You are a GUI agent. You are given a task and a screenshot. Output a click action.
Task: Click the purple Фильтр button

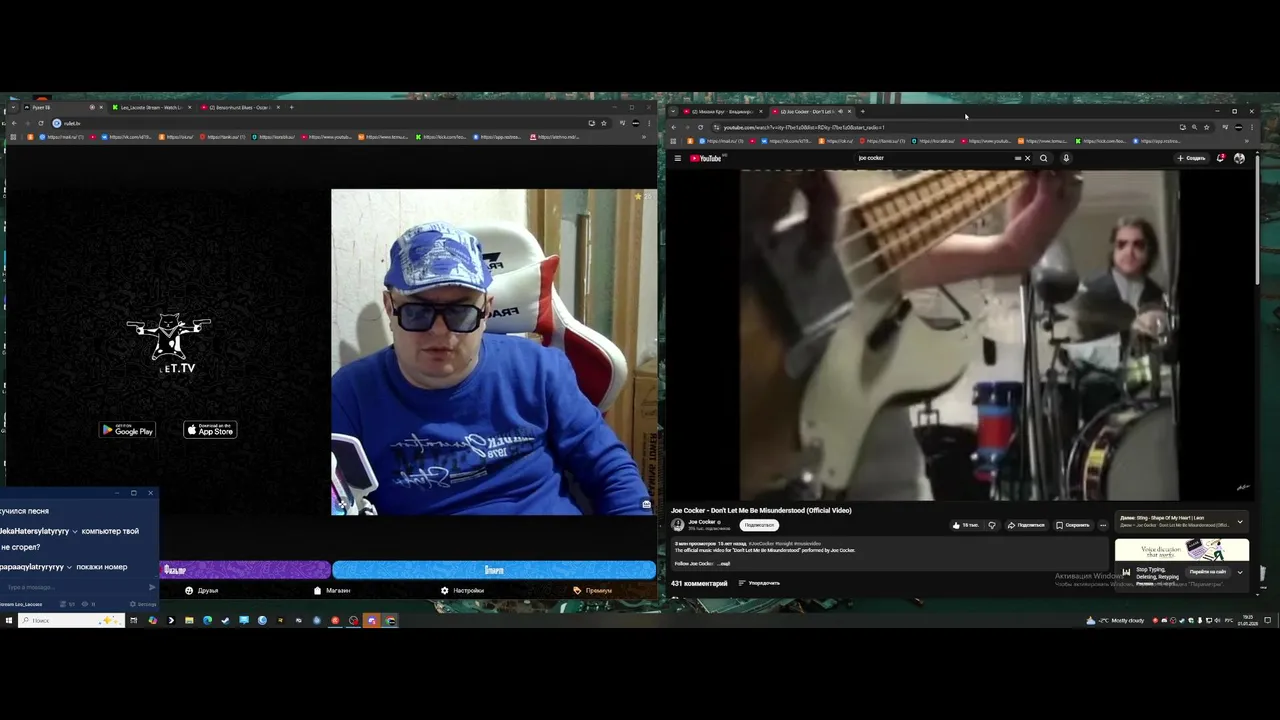pyautogui.click(x=246, y=570)
